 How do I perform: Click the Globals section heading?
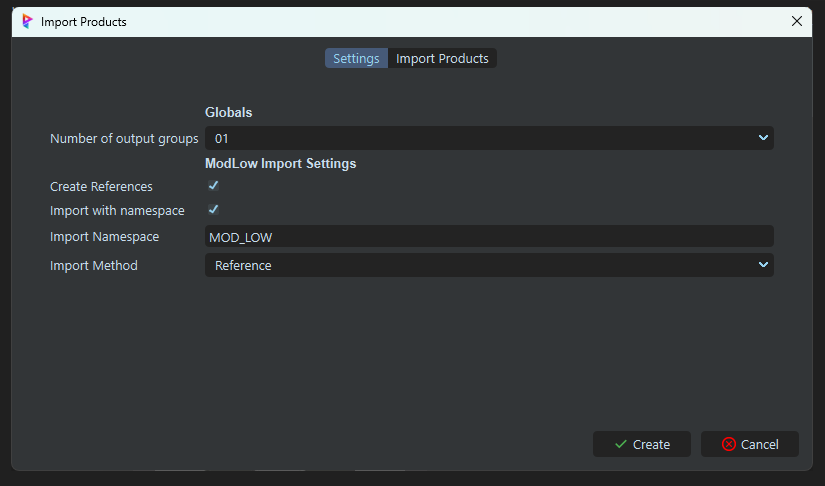click(228, 113)
